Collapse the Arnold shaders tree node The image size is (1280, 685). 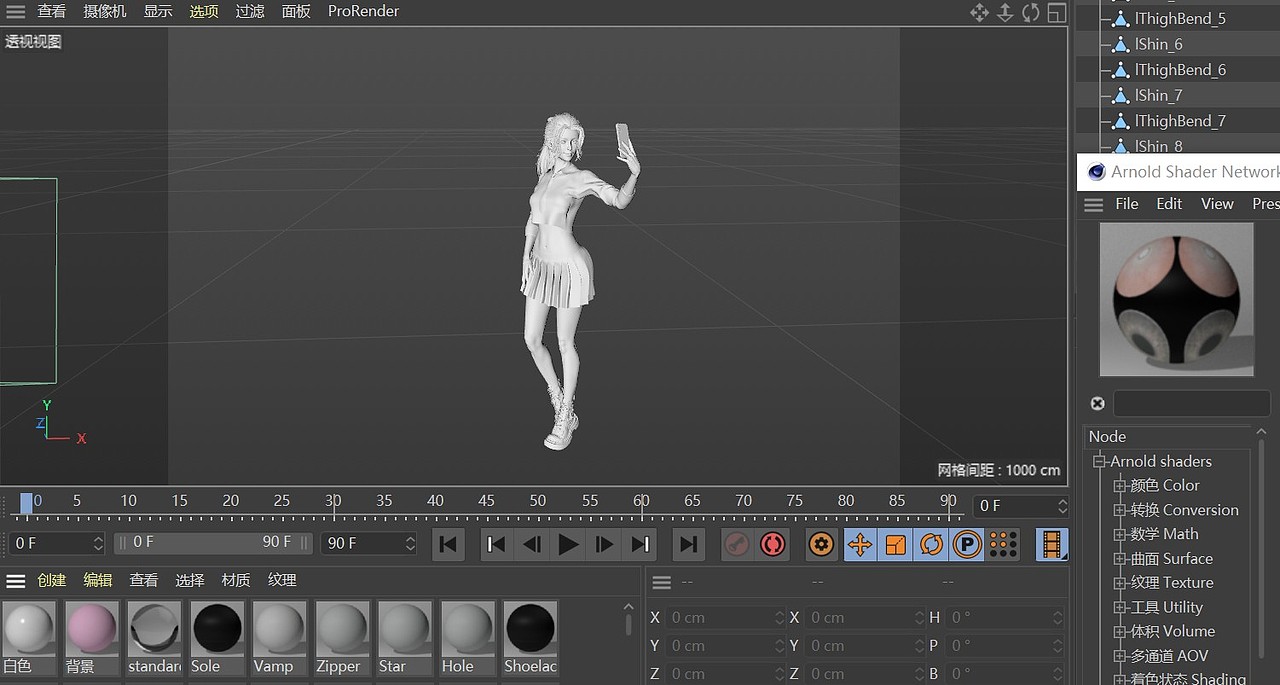pos(1100,462)
